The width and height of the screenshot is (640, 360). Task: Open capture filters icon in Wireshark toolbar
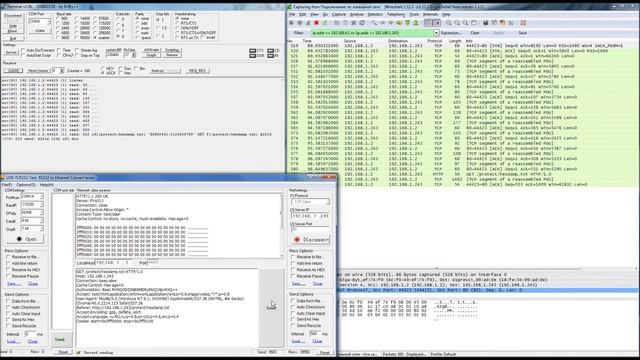point(485,23)
